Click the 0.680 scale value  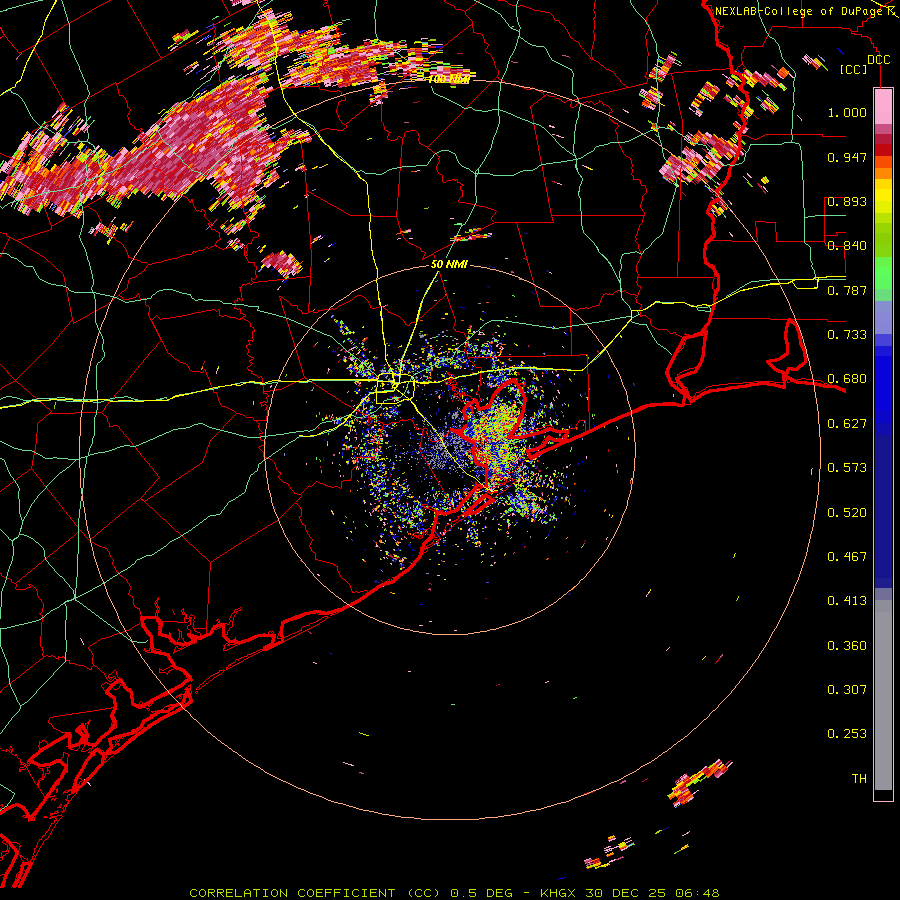[847, 379]
